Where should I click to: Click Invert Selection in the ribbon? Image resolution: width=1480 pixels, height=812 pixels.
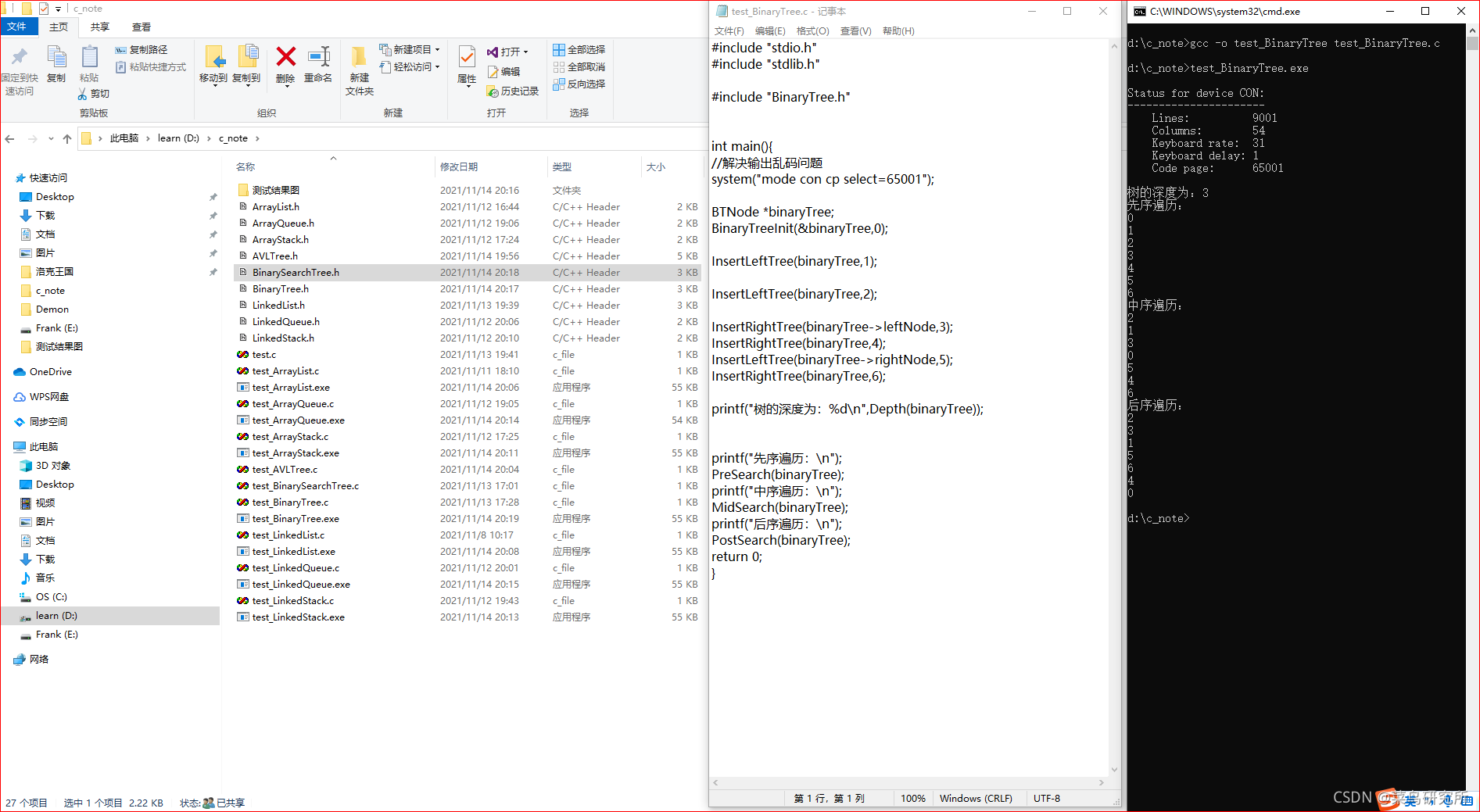(x=579, y=84)
